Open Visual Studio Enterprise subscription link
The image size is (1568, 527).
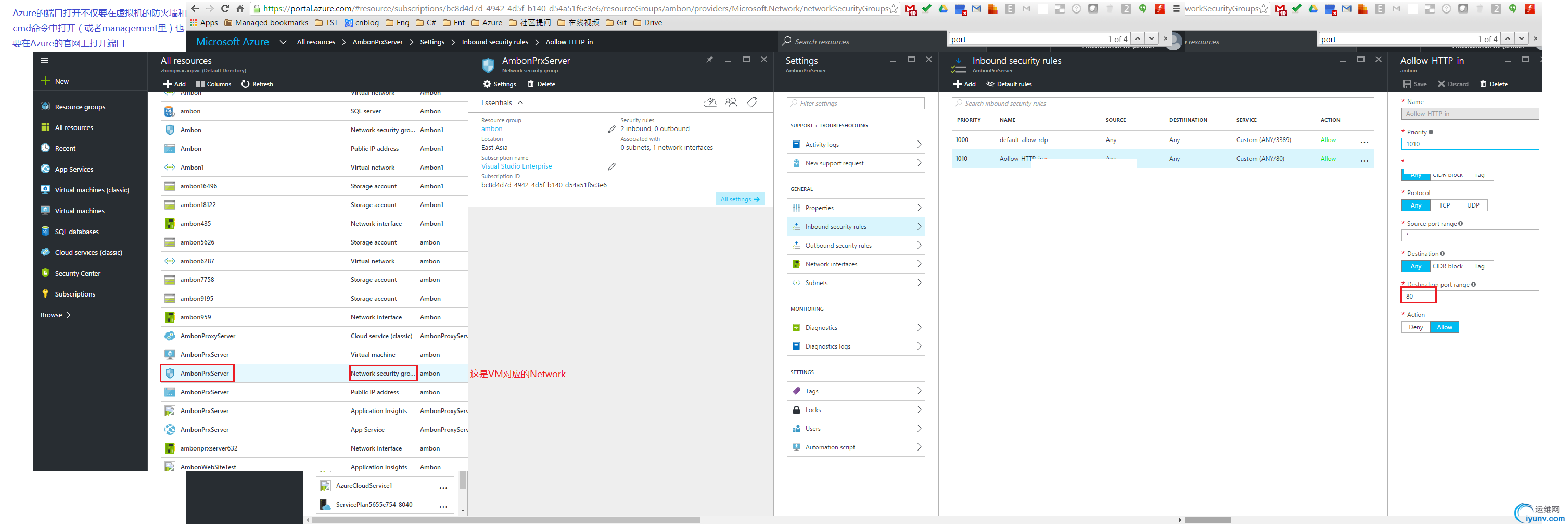pyautogui.click(x=516, y=166)
